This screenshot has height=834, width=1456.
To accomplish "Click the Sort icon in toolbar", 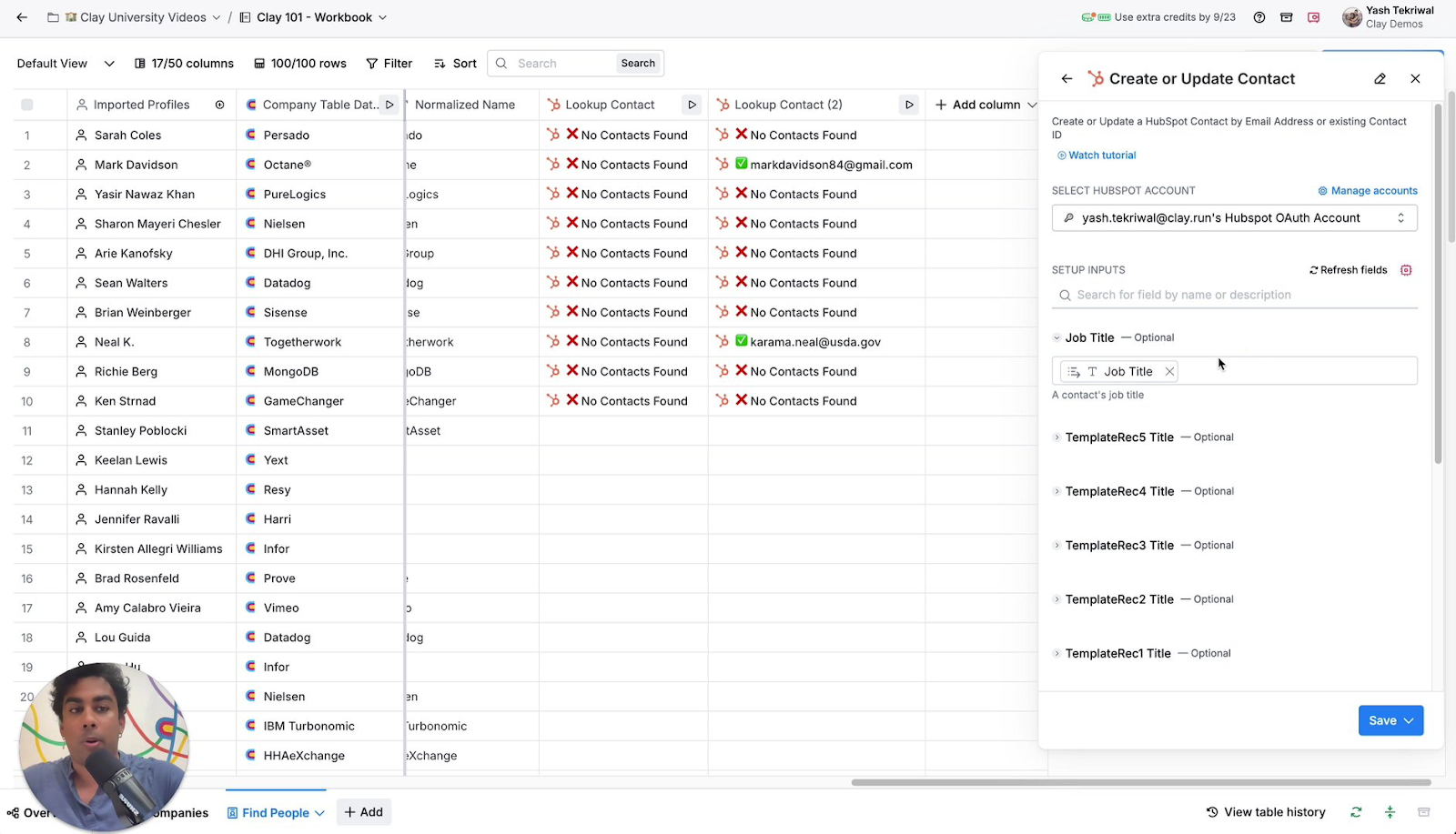I will tap(440, 64).
